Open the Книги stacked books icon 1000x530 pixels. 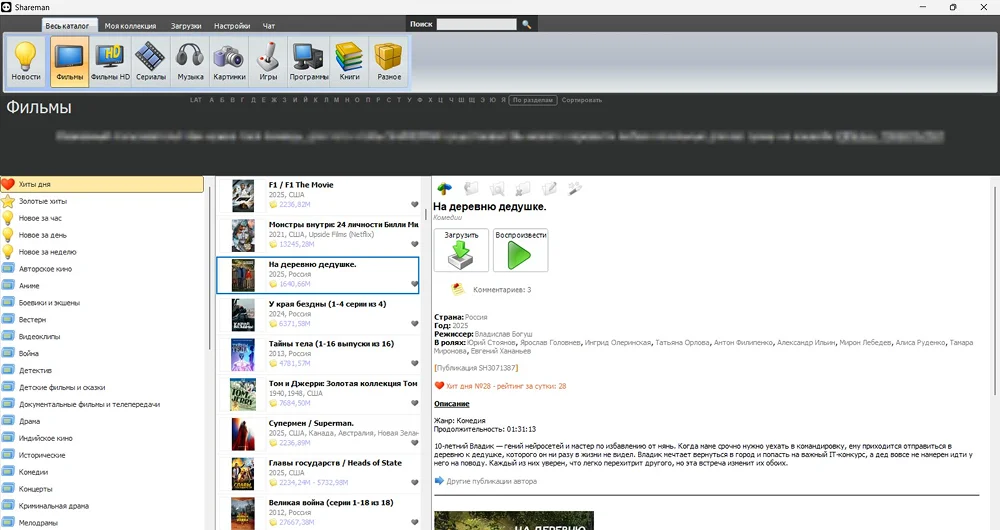(349, 61)
